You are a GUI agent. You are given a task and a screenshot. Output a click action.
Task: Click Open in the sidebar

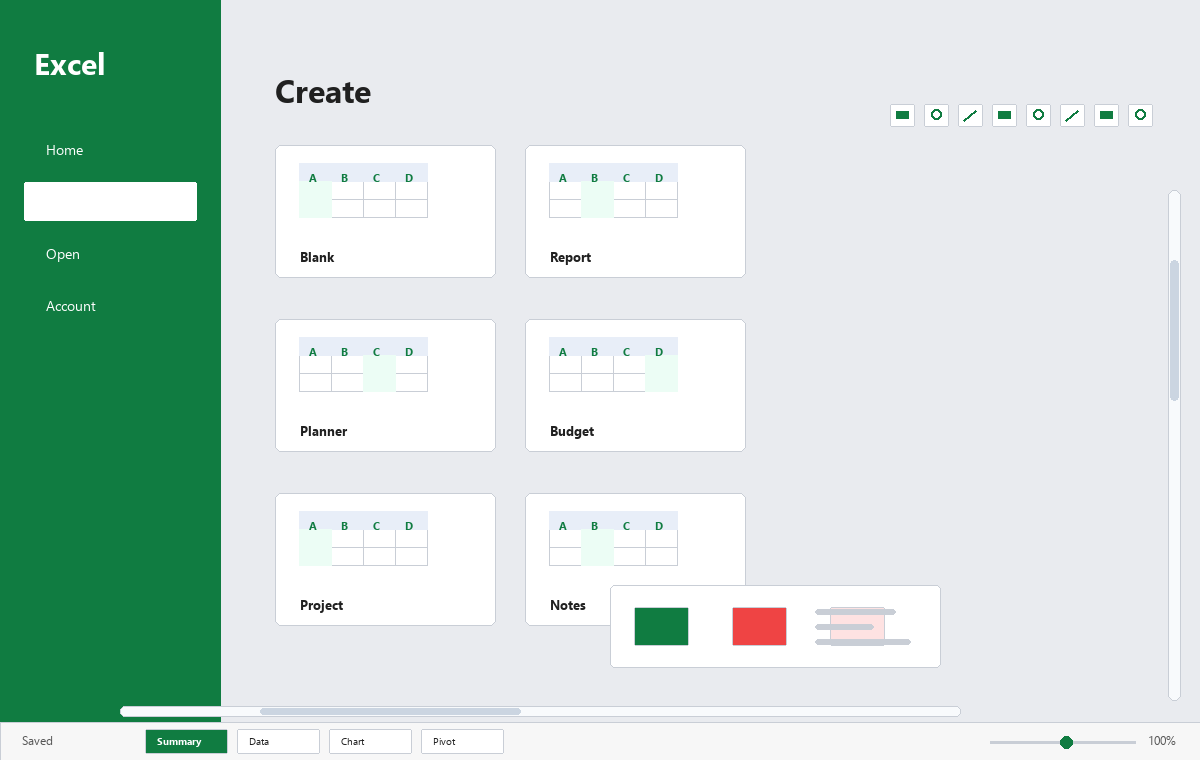point(63,254)
